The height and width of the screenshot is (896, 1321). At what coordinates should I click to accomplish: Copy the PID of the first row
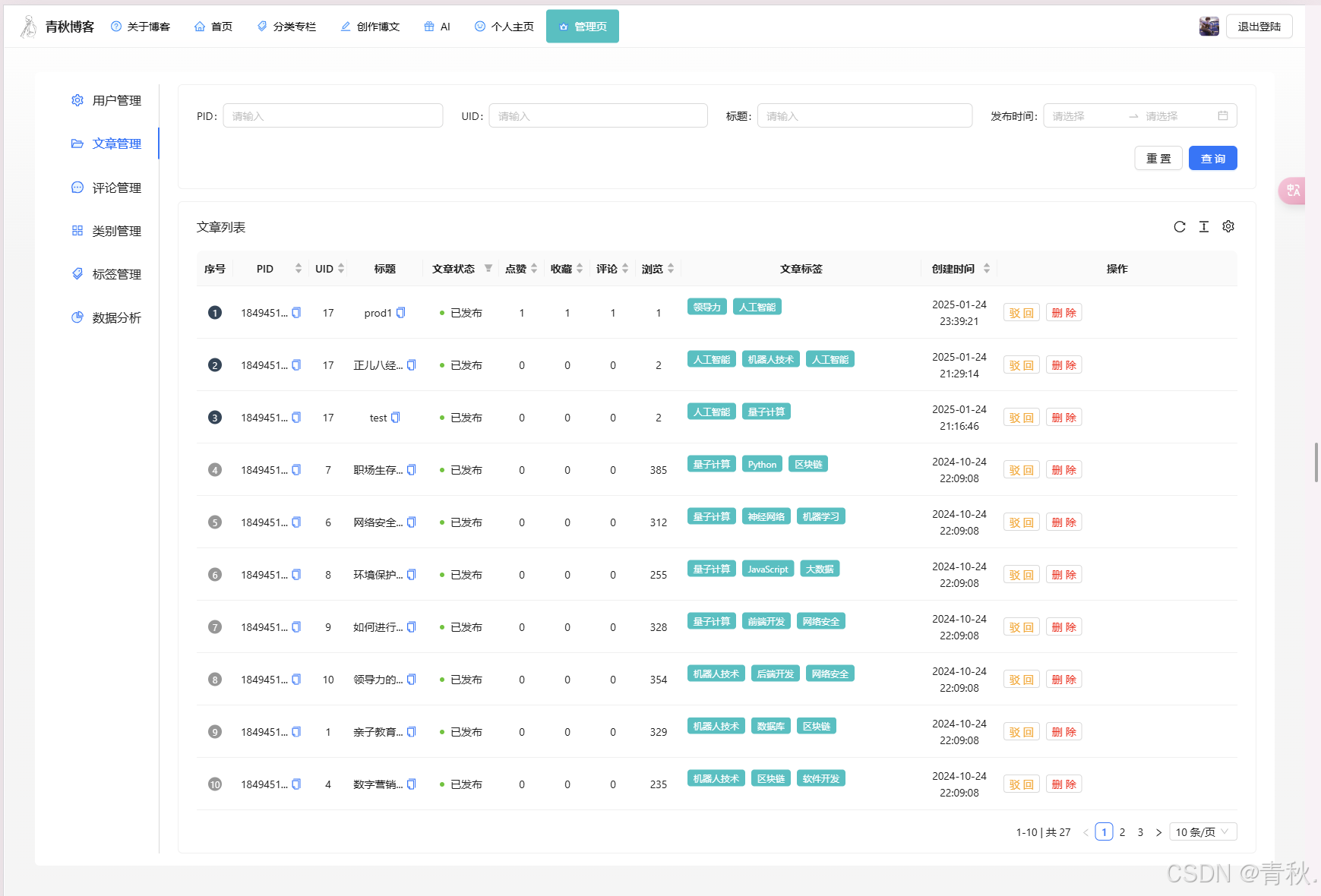click(296, 313)
